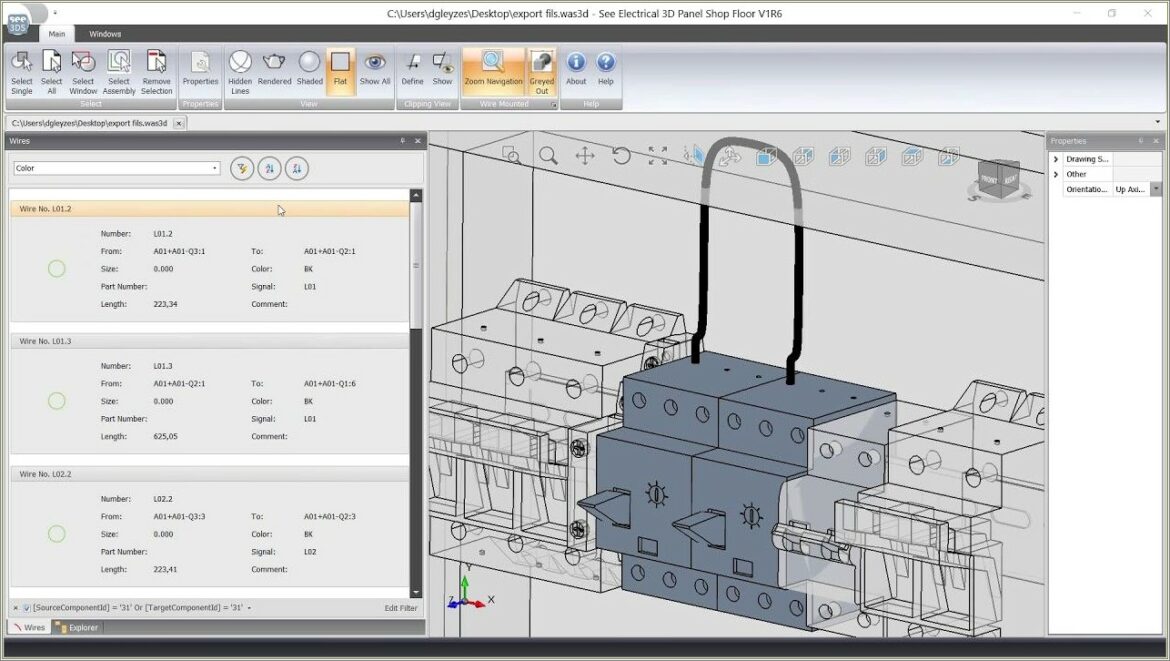Click the wires list scrollbar thumb

(416, 265)
